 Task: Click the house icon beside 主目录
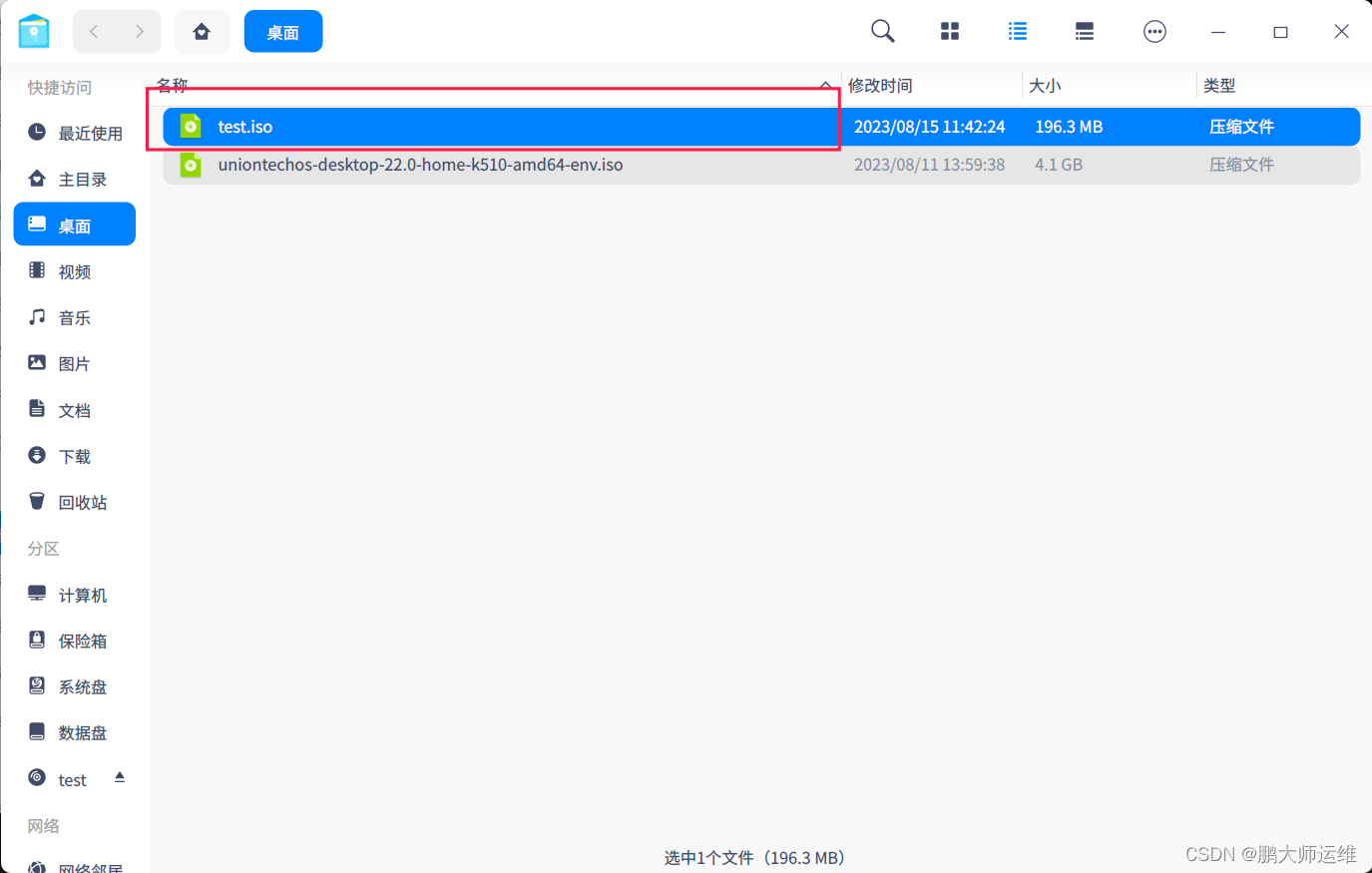coord(37,178)
